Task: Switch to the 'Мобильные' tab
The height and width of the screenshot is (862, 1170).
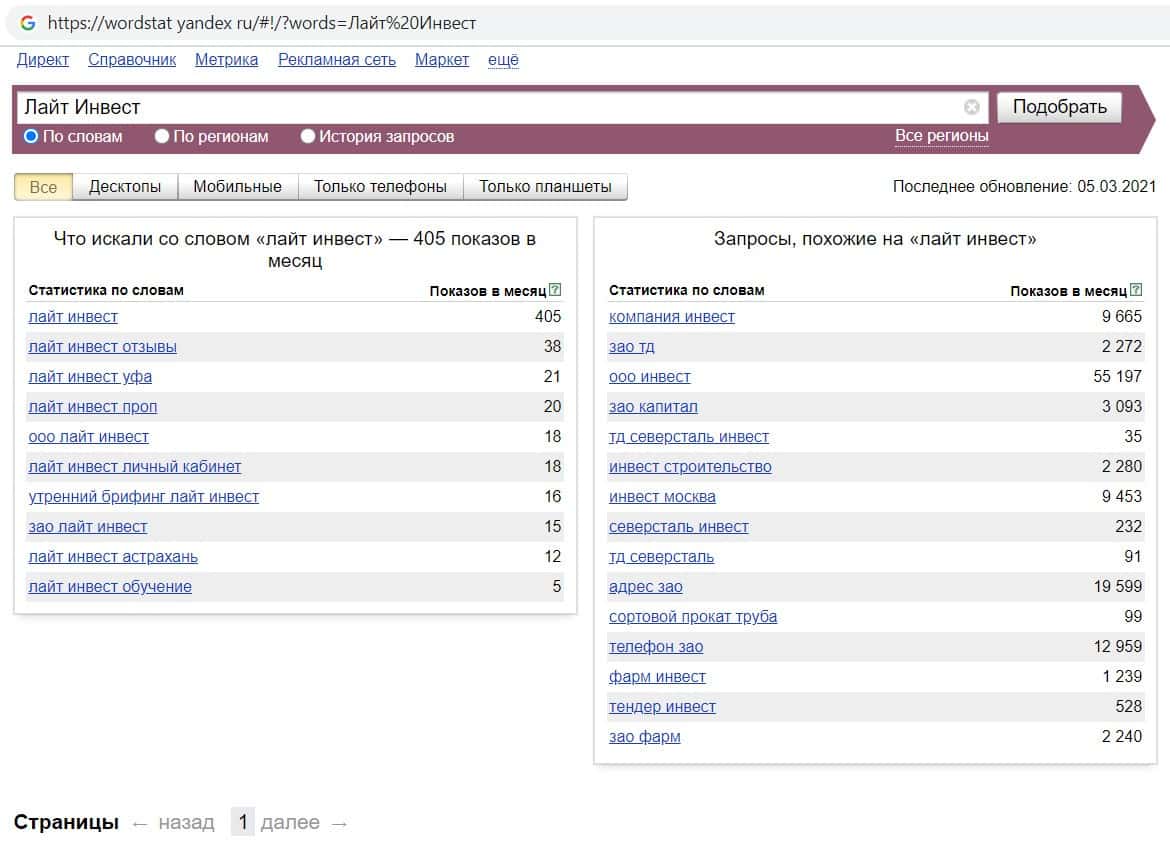Action: (x=237, y=186)
